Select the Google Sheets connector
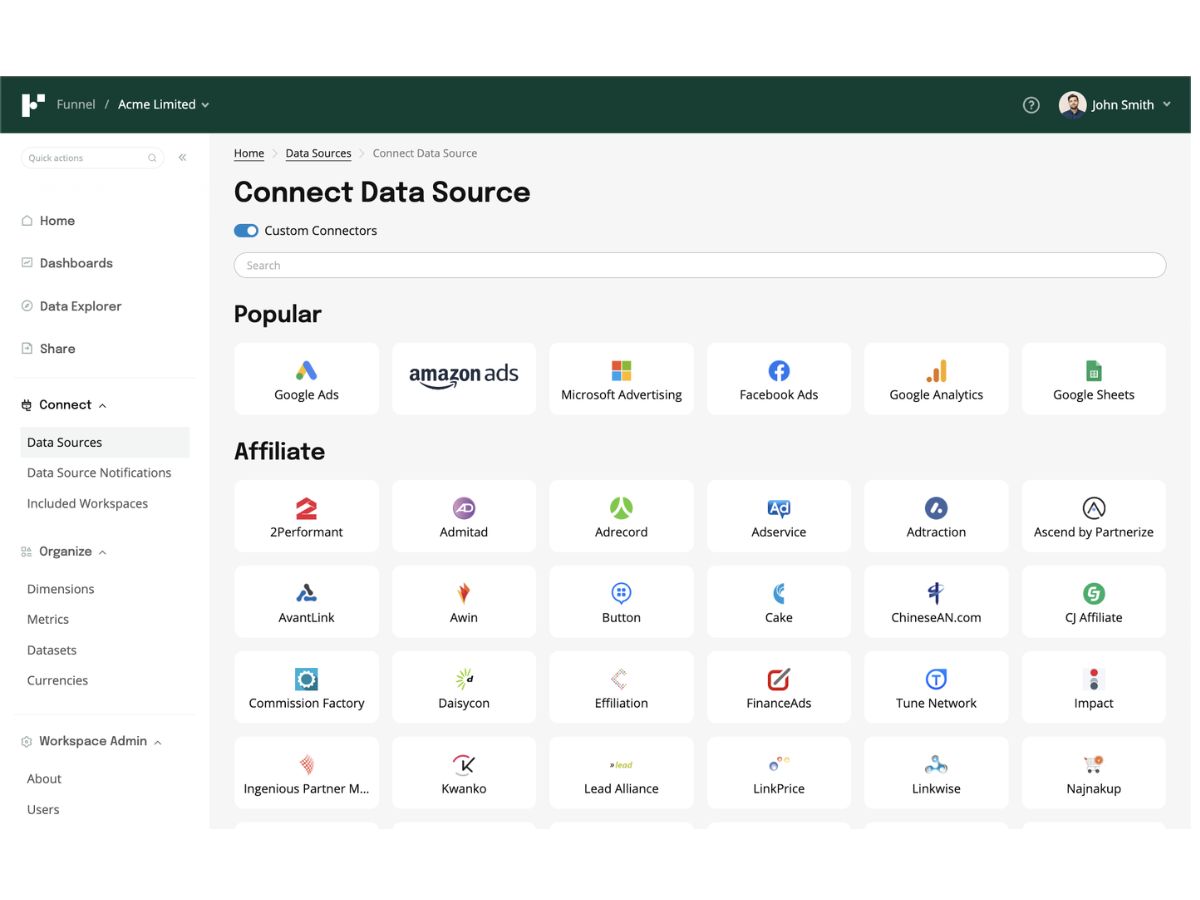Viewport: 1200px width, 900px height. pyautogui.click(x=1094, y=379)
